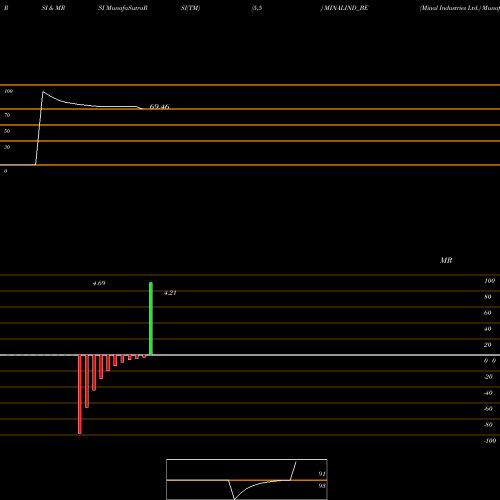Click the SI MunafaSutraR header label
Image resolution: width=500 pixels, height=500 pixels.
123,8
